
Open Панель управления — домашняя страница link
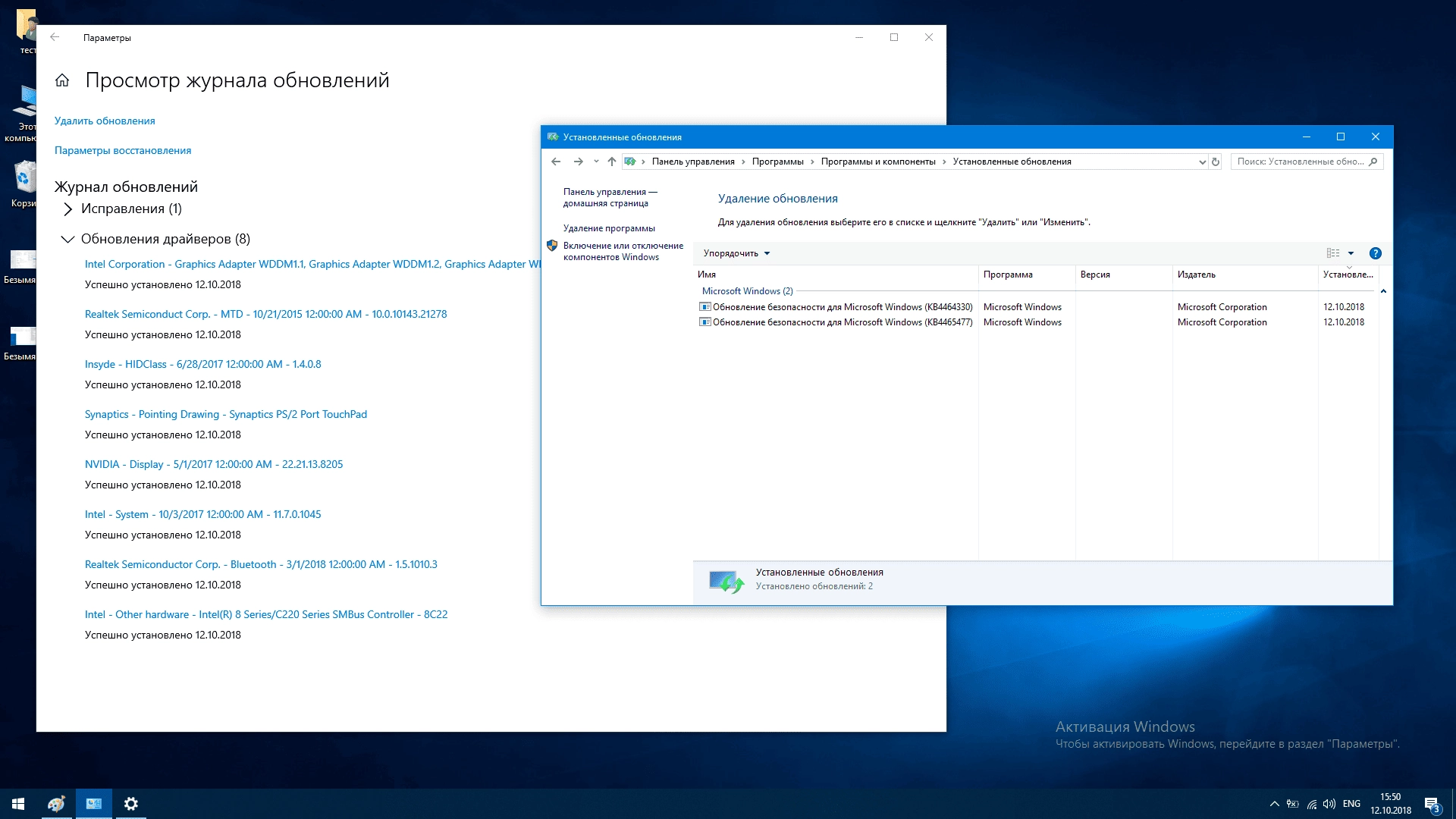(x=610, y=197)
